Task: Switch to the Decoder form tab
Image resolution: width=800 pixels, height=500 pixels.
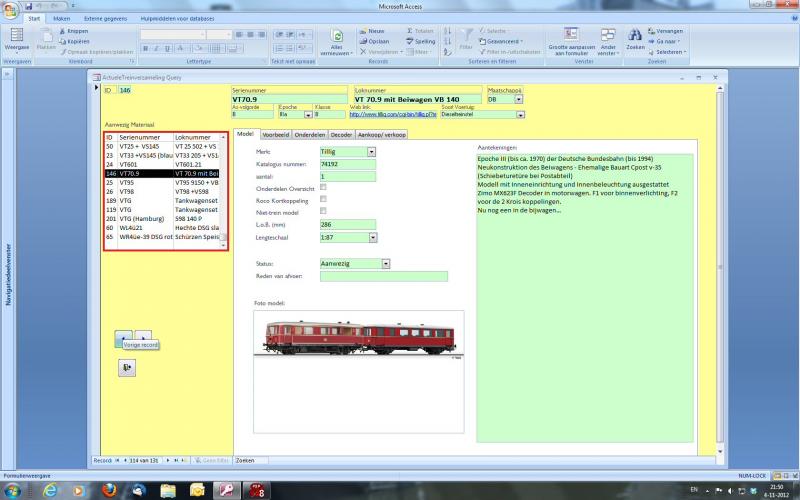Action: tap(341, 135)
